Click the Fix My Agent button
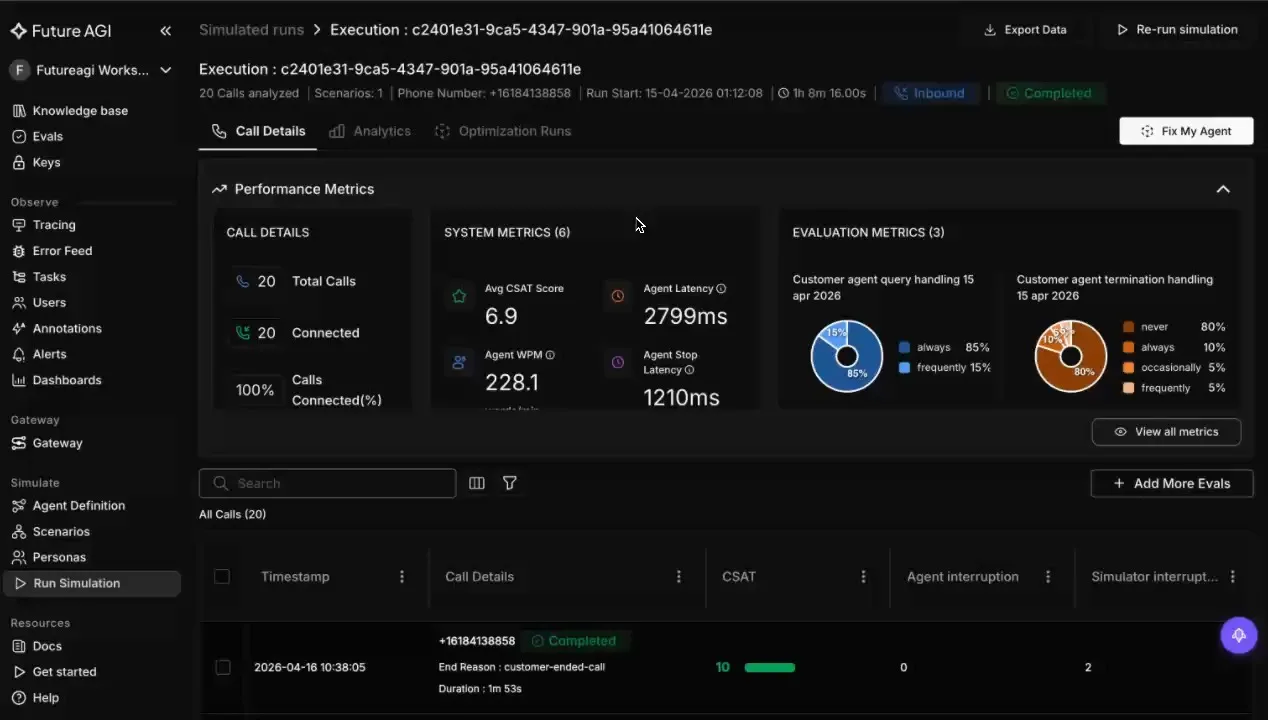This screenshot has height=720, width=1268. tap(1186, 131)
